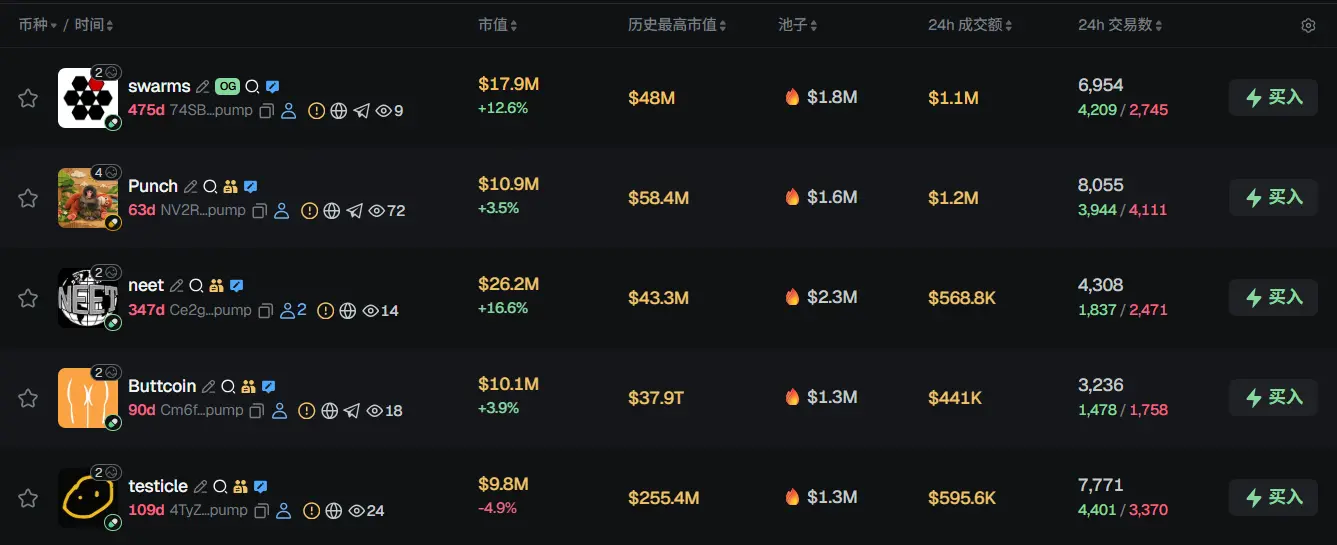Open the table settings gear
This screenshot has width=1337, height=545.
(x=1308, y=25)
